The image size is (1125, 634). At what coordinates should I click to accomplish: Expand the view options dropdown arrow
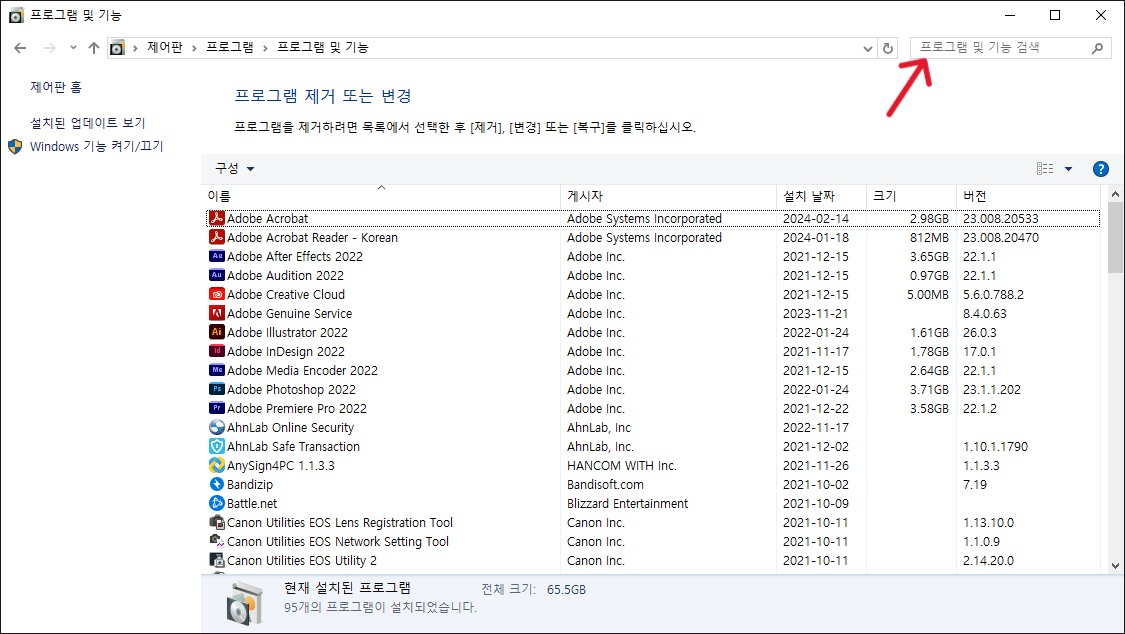tap(1068, 169)
